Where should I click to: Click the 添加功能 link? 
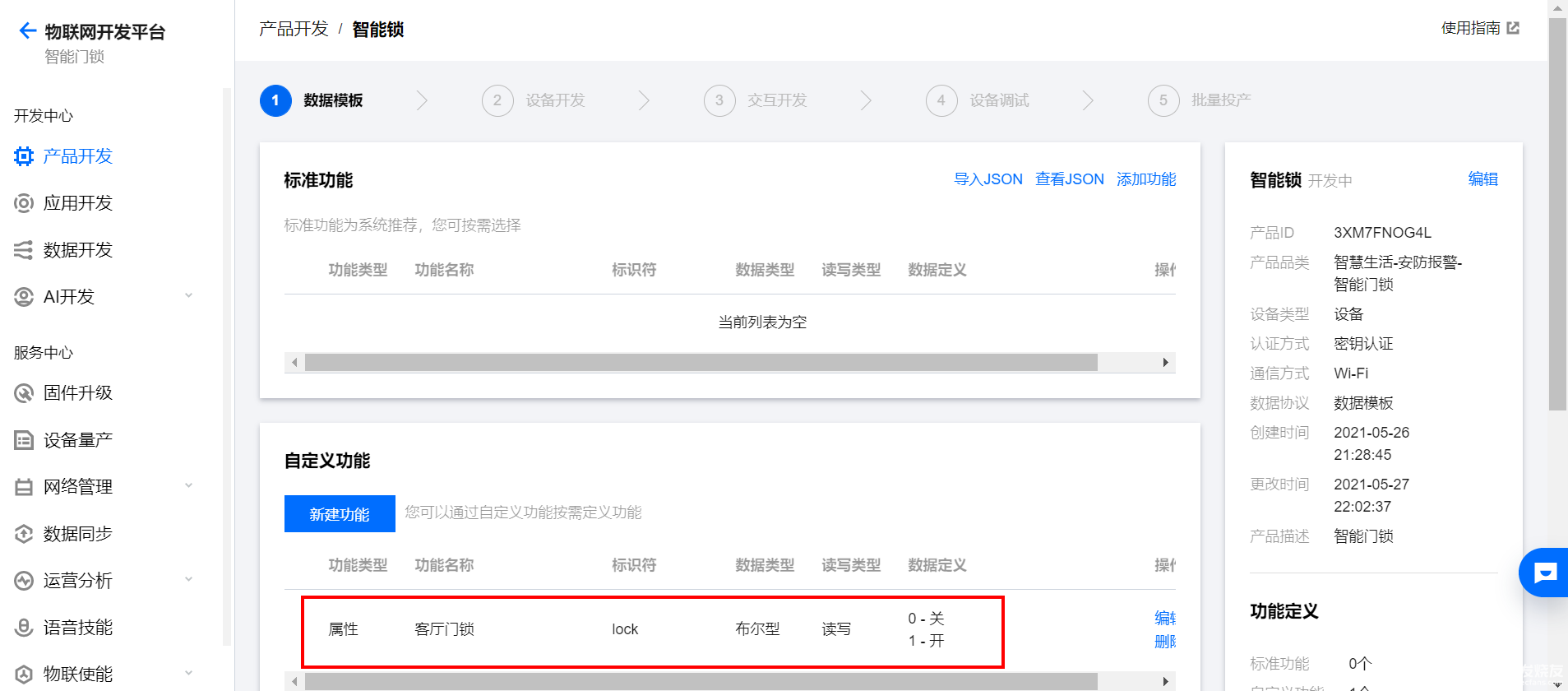[x=1145, y=179]
